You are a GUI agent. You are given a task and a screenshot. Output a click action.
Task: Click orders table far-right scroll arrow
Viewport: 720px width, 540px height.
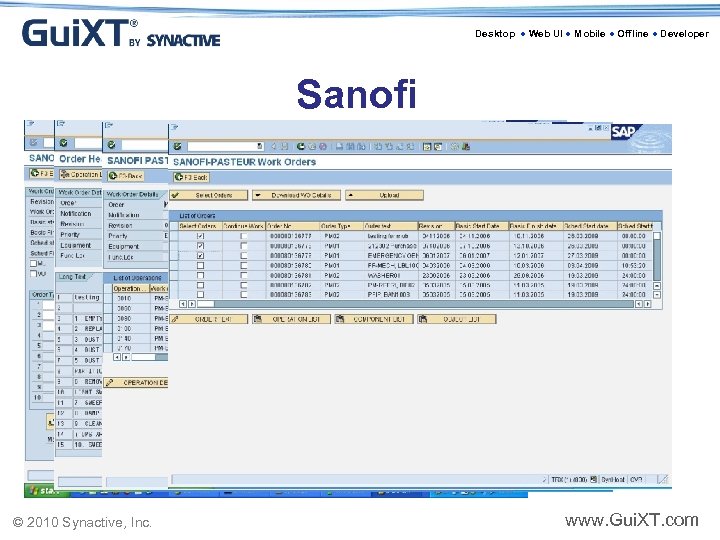tap(647, 304)
